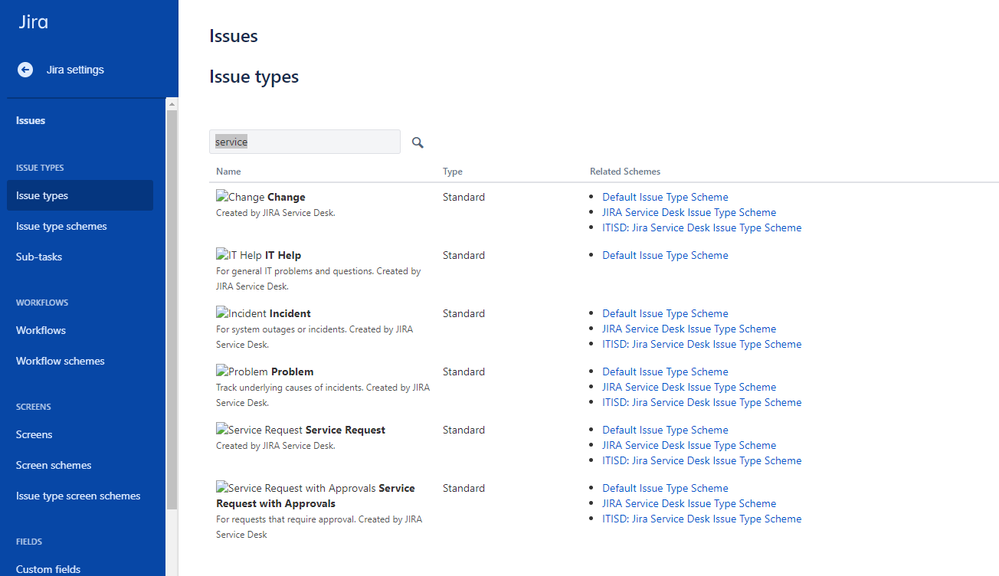
Task: Open Custom fields in sidebar
Action: click(x=48, y=569)
